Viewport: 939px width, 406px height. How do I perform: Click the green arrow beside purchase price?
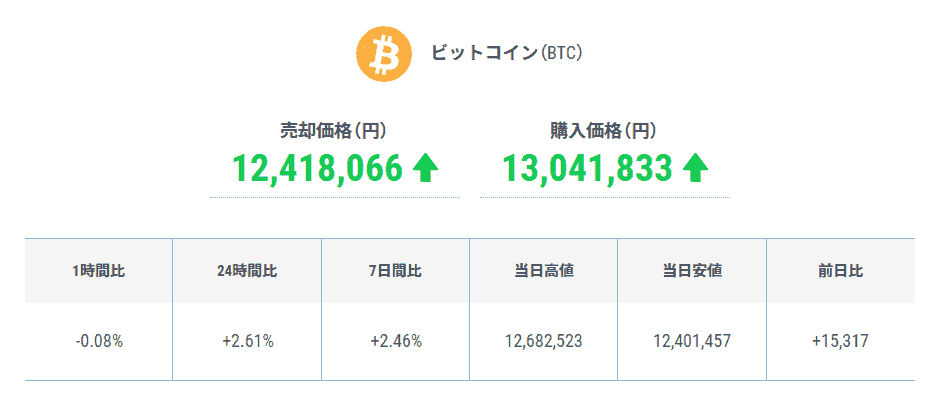695,168
